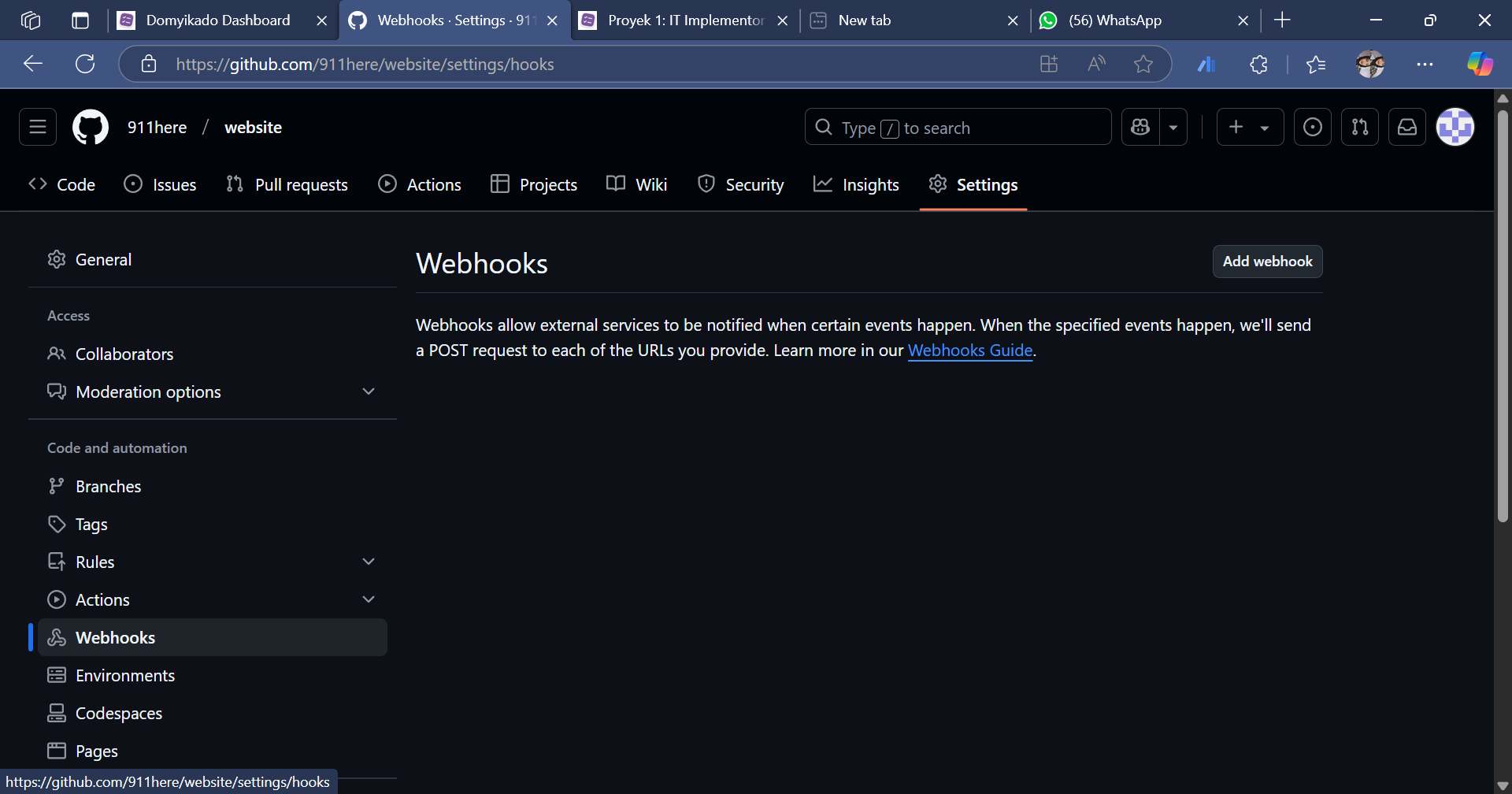Open the website repository link
The height and width of the screenshot is (794, 1512).
pos(253,127)
